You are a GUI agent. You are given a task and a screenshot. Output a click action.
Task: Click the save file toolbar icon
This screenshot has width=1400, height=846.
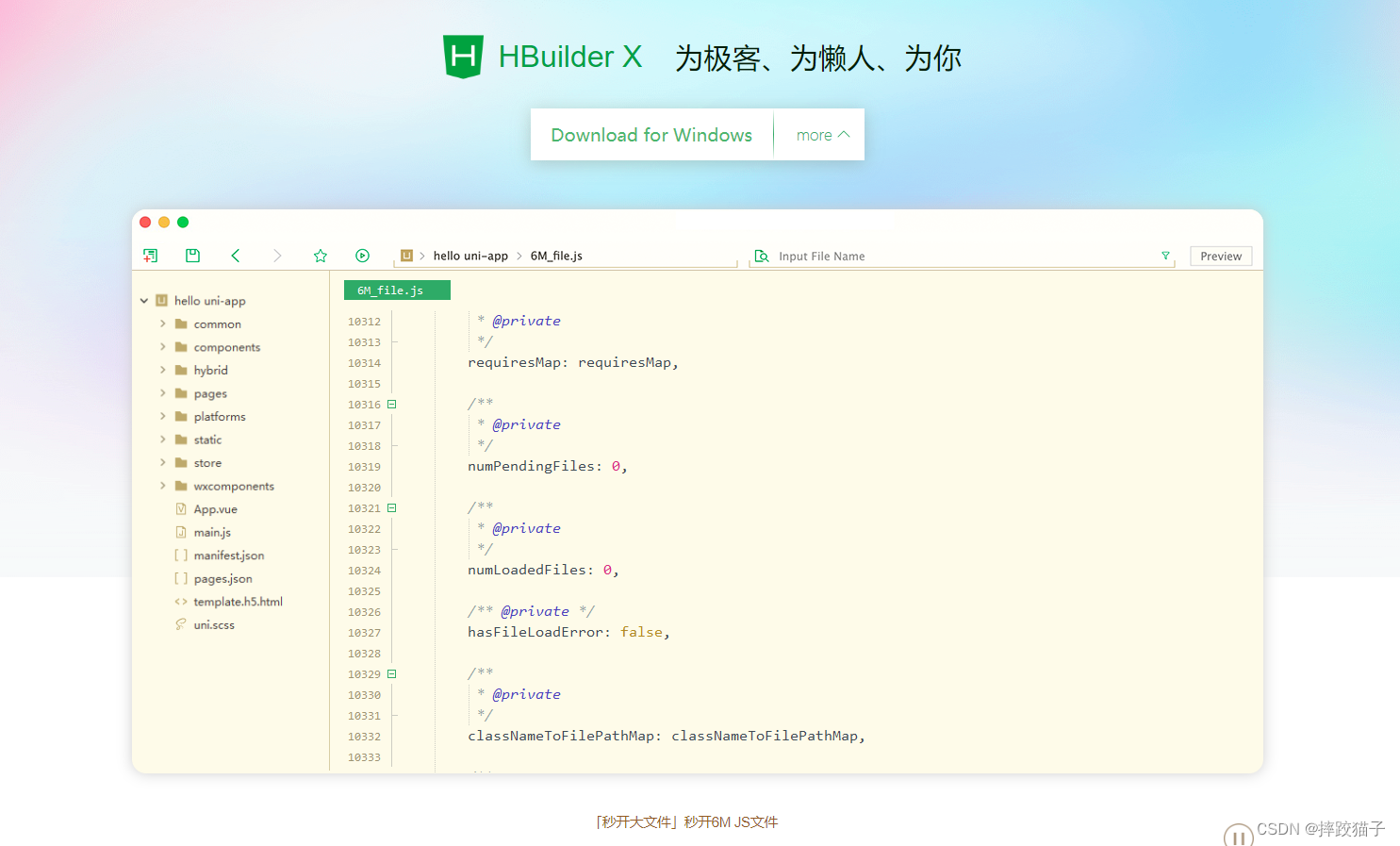pyautogui.click(x=192, y=256)
